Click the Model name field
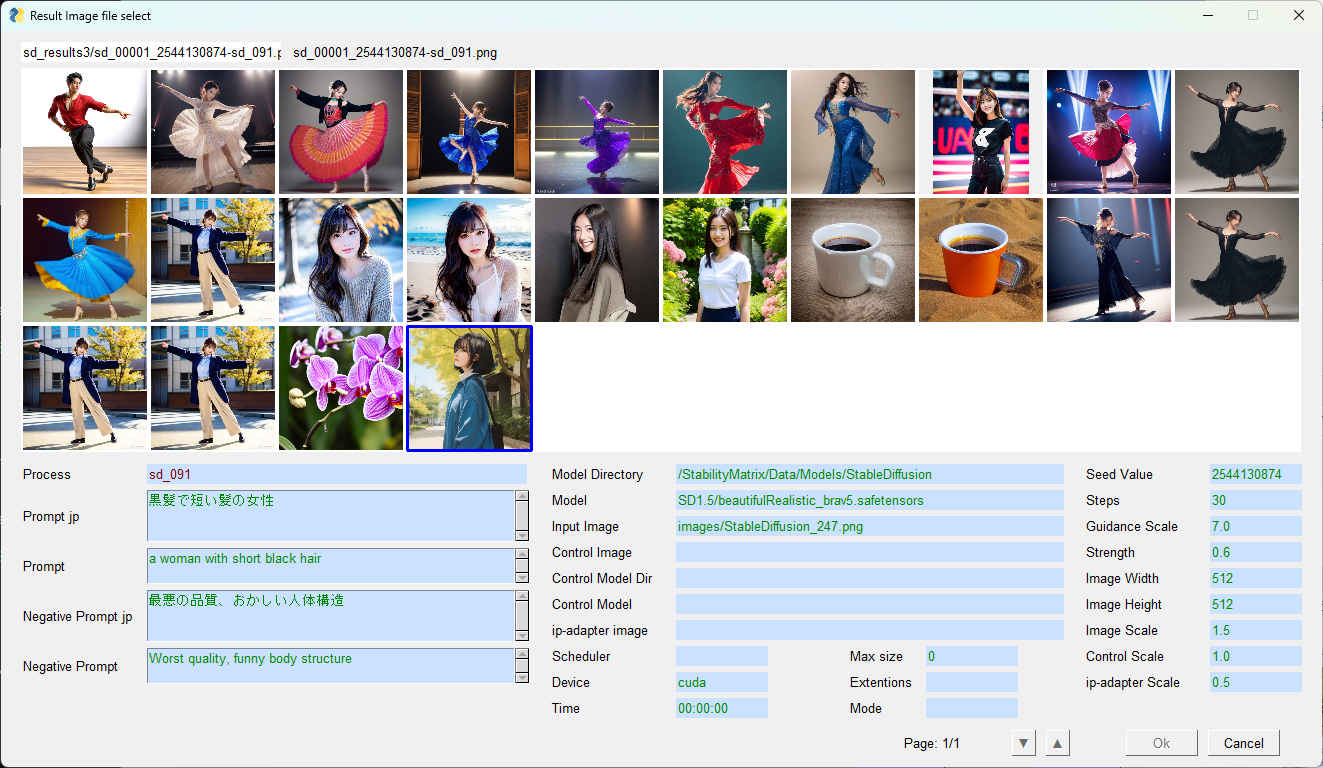 pos(869,500)
